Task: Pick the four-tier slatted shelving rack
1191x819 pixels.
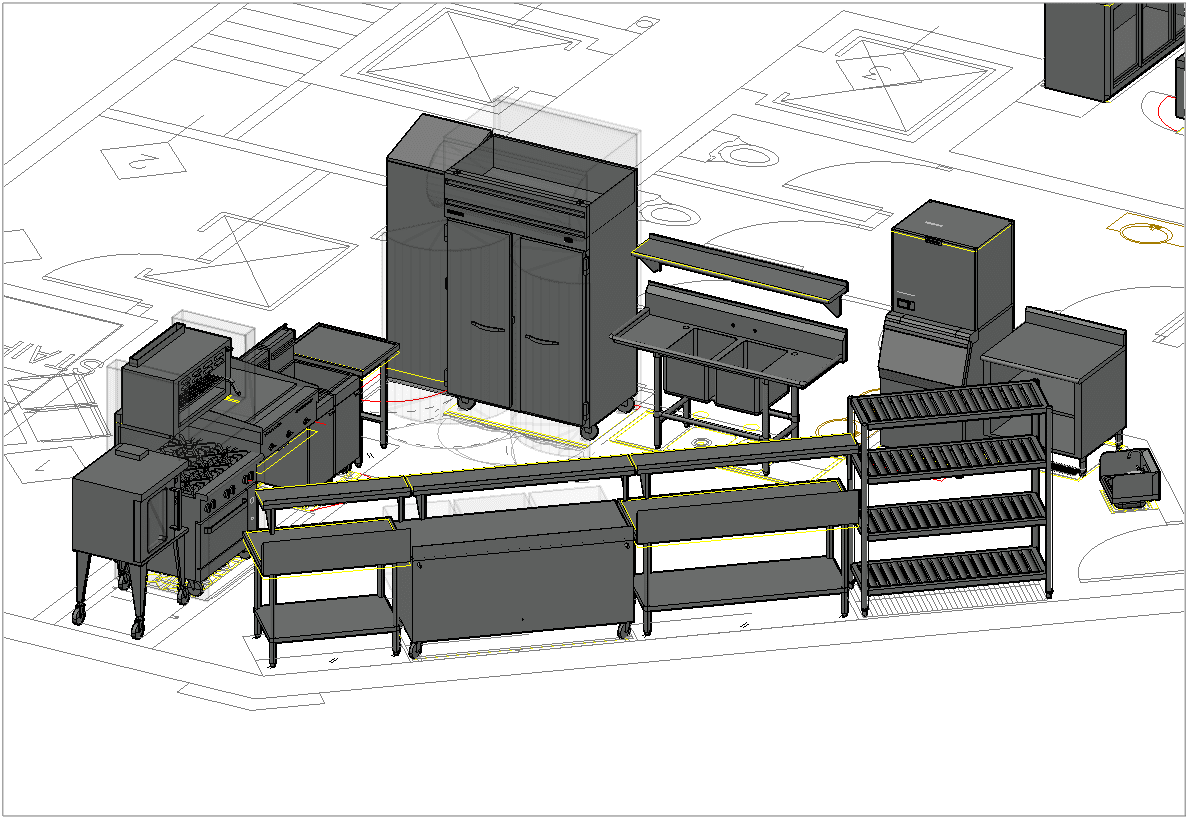Action: pyautogui.click(x=952, y=498)
